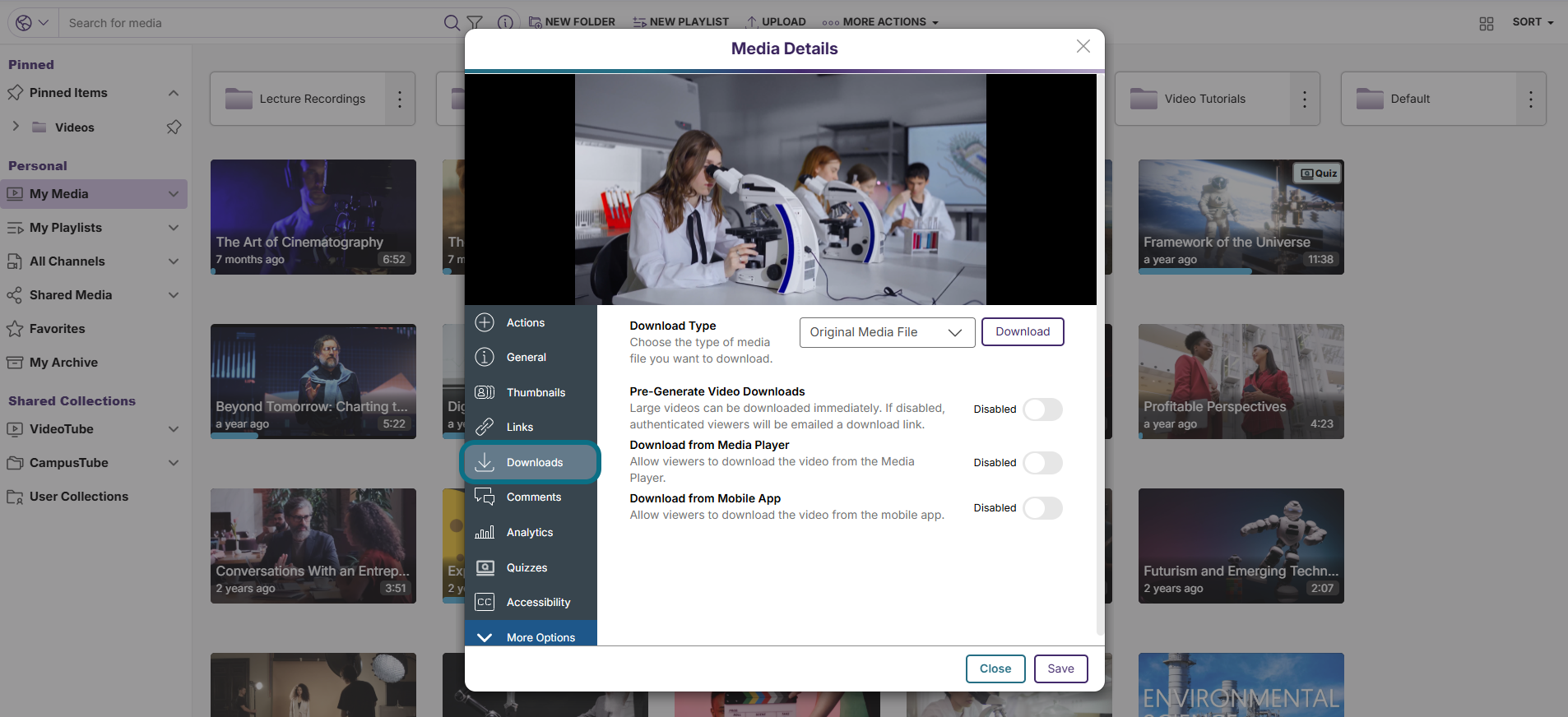
Task: Enable Pre-Generate Video Downloads toggle
Action: tap(1042, 409)
